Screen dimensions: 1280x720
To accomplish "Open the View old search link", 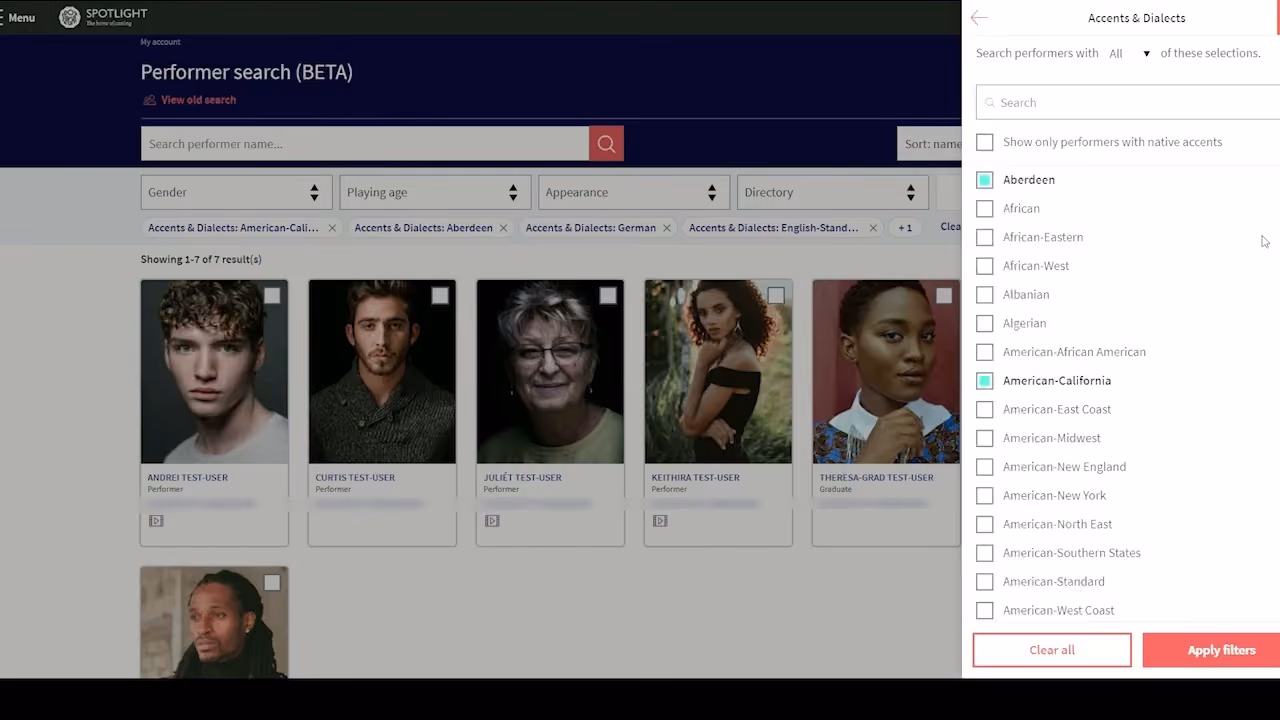I will (189, 100).
